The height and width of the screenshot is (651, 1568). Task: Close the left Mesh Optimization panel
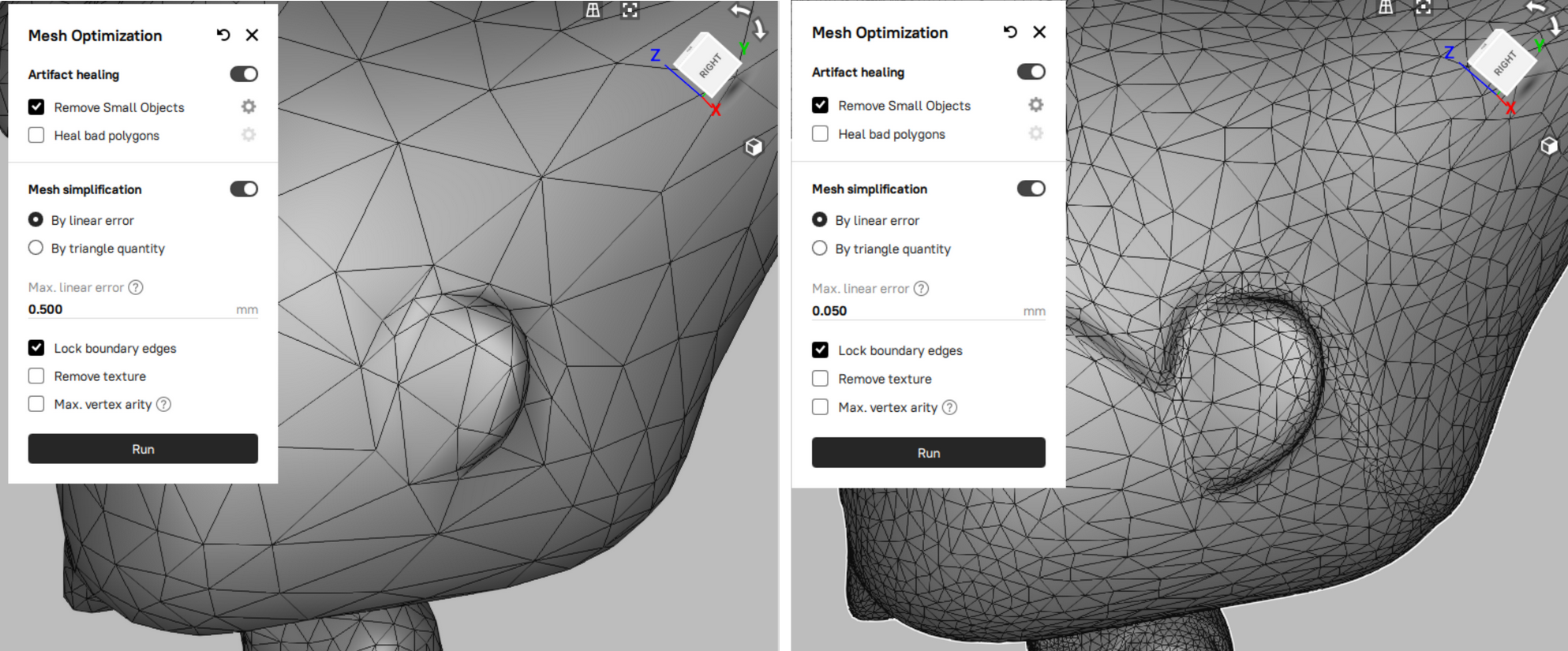coord(252,35)
